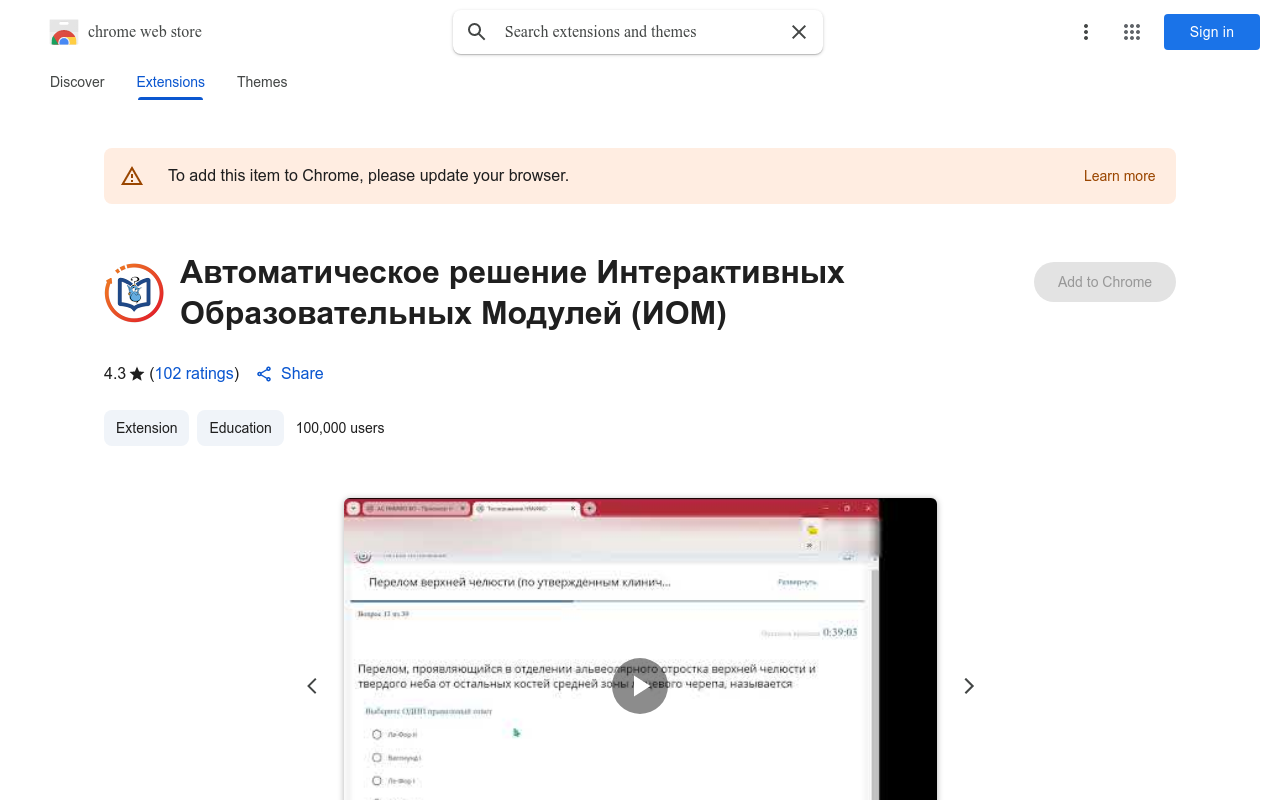Click the Share icon beside the rating
Screen dimensions: 1280x800
click(263, 373)
